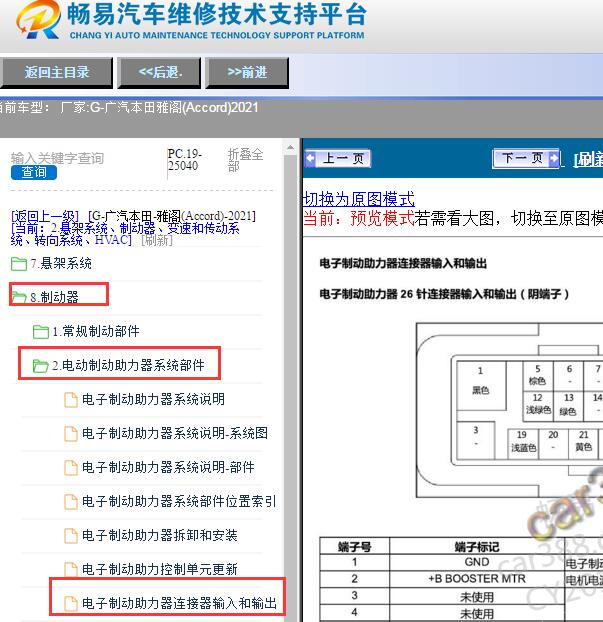This screenshot has width=603, height=622.
Task: Click pin 5 棕色 in the connector diagram
Action: 538,375
